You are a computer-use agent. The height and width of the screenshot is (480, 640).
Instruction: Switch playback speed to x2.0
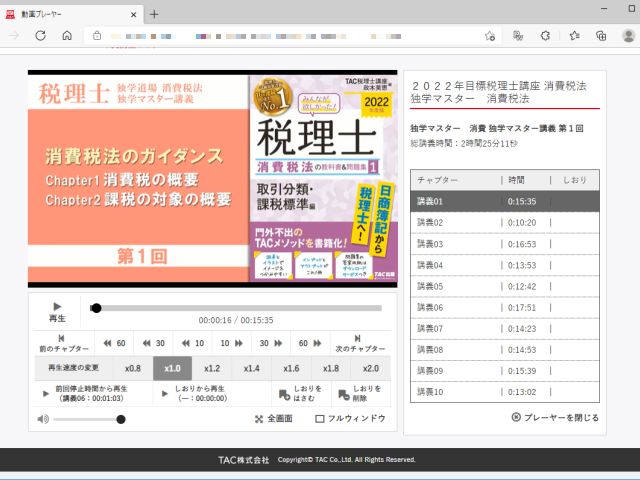tap(370, 368)
